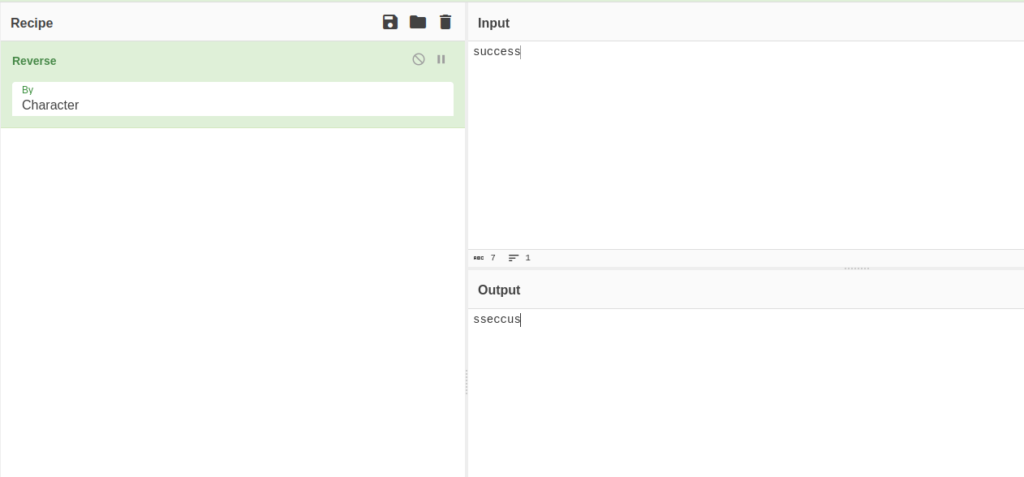
Task: Click the line count value 1
Action: coord(528,258)
